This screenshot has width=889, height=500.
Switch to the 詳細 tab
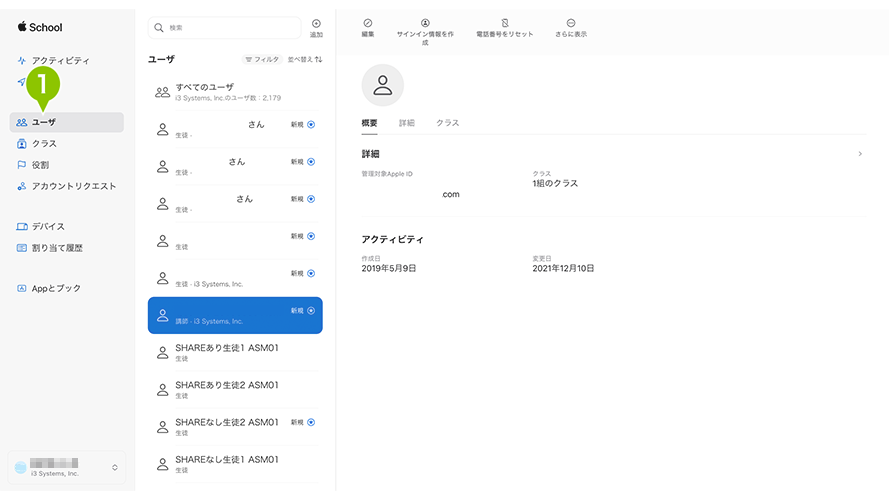407,123
